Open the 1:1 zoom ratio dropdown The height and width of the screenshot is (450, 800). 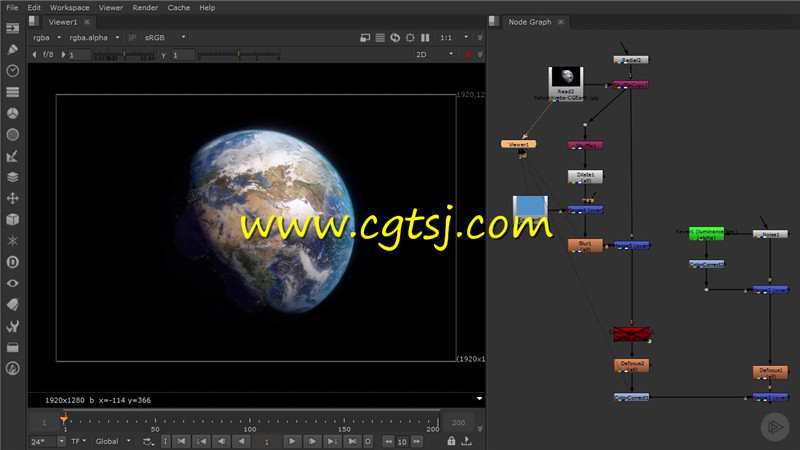[454, 38]
